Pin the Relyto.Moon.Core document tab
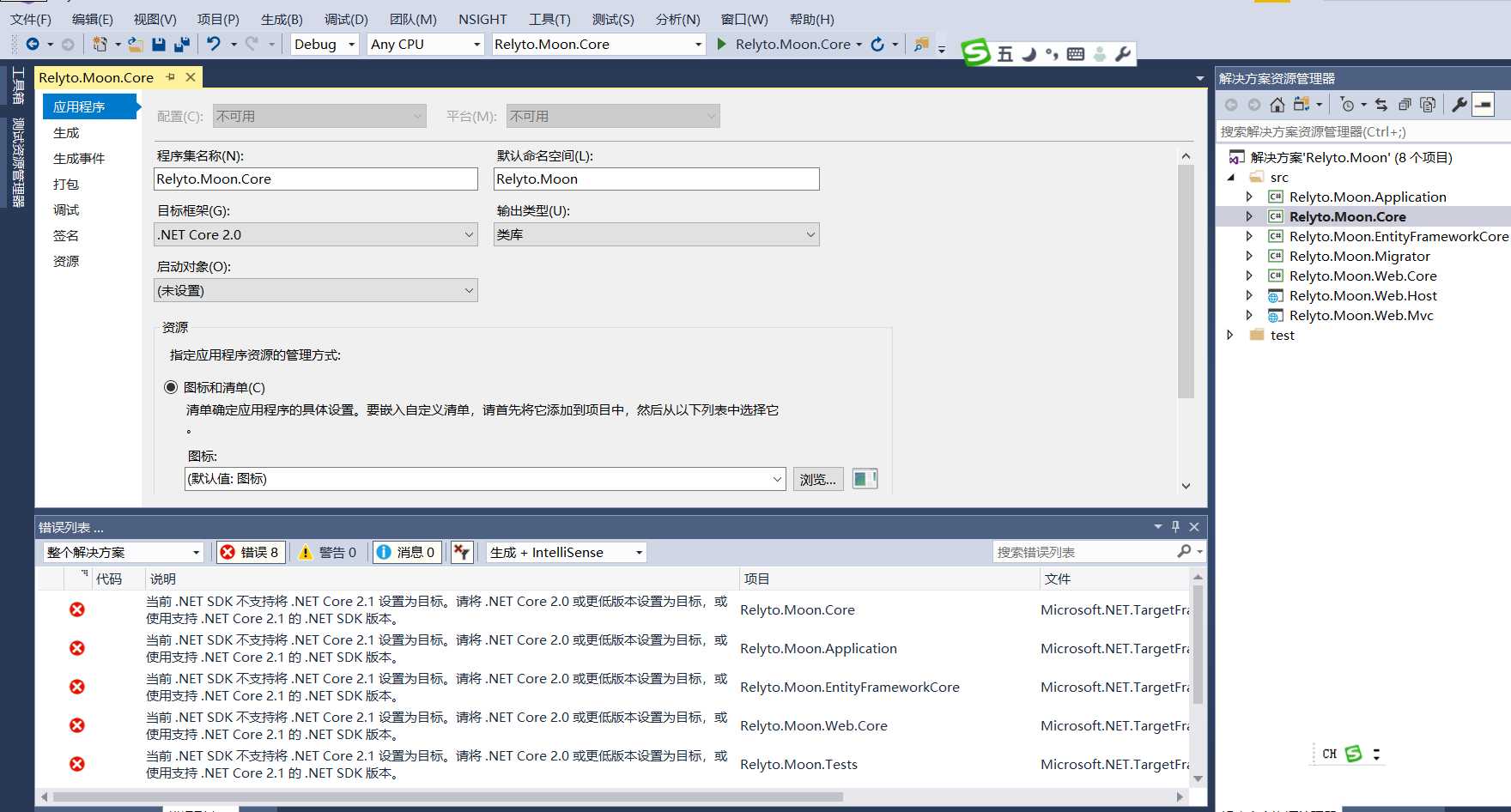This screenshot has width=1511, height=812. (170, 77)
